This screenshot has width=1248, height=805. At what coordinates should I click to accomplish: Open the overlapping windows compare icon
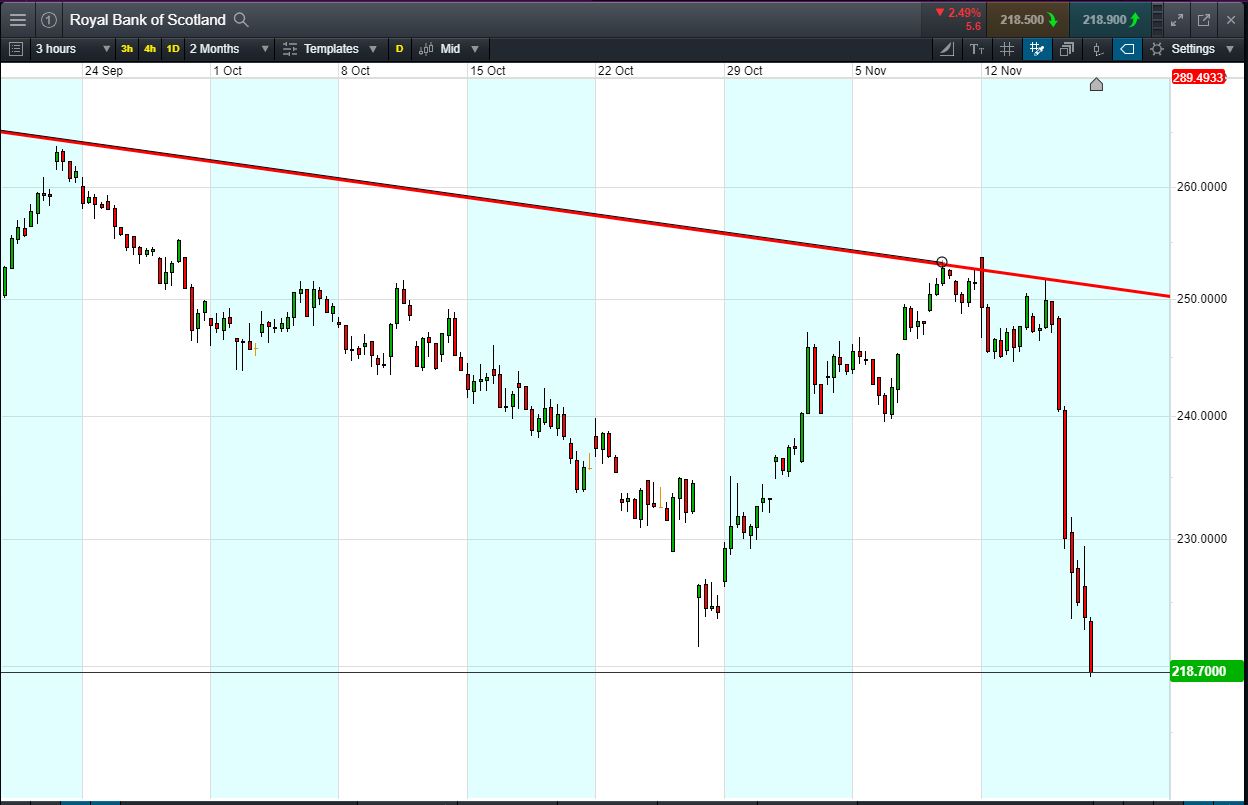coord(1067,48)
